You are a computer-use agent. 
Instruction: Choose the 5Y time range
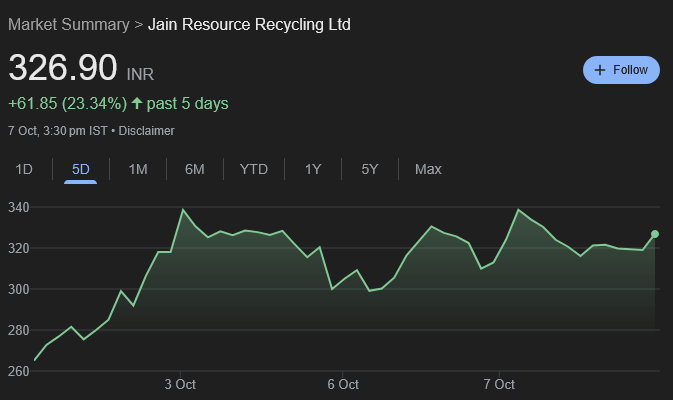point(370,169)
